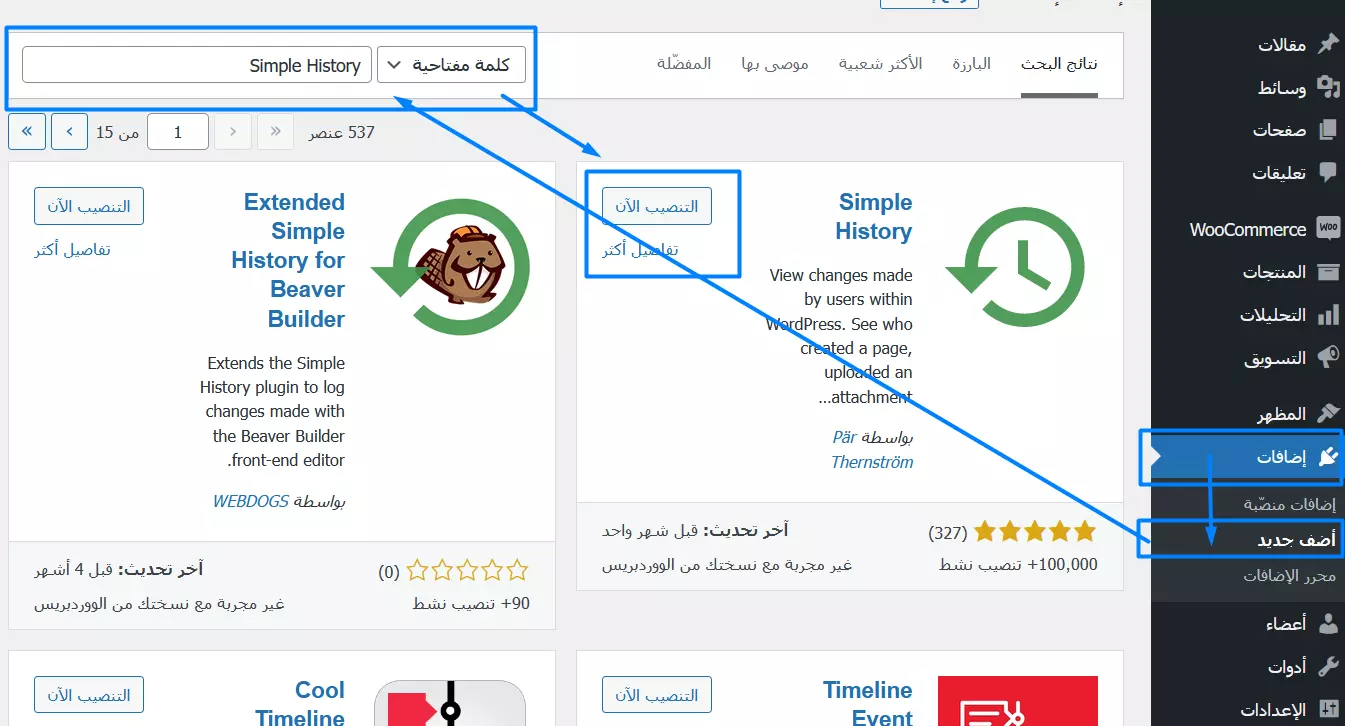The image size is (1345, 726).
Task: Open the التحليلات analytics bar chart icon
Action: point(1327,315)
